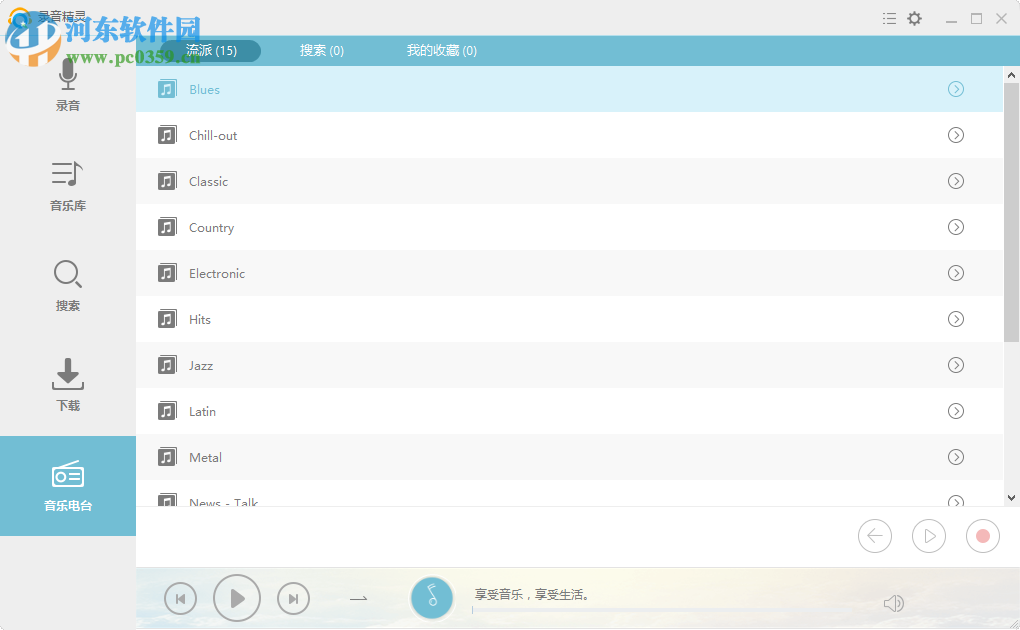
Task: Switch to the 音乐电台 radio section
Action: [x=67, y=485]
